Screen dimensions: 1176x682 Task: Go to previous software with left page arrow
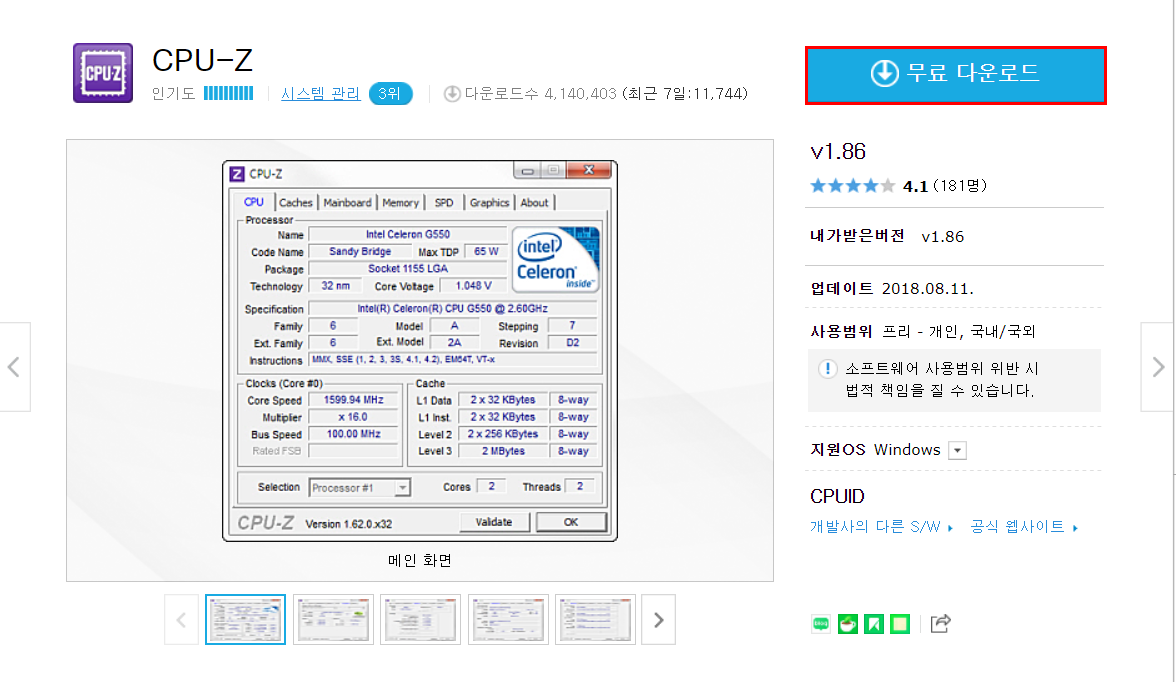tap(14, 367)
